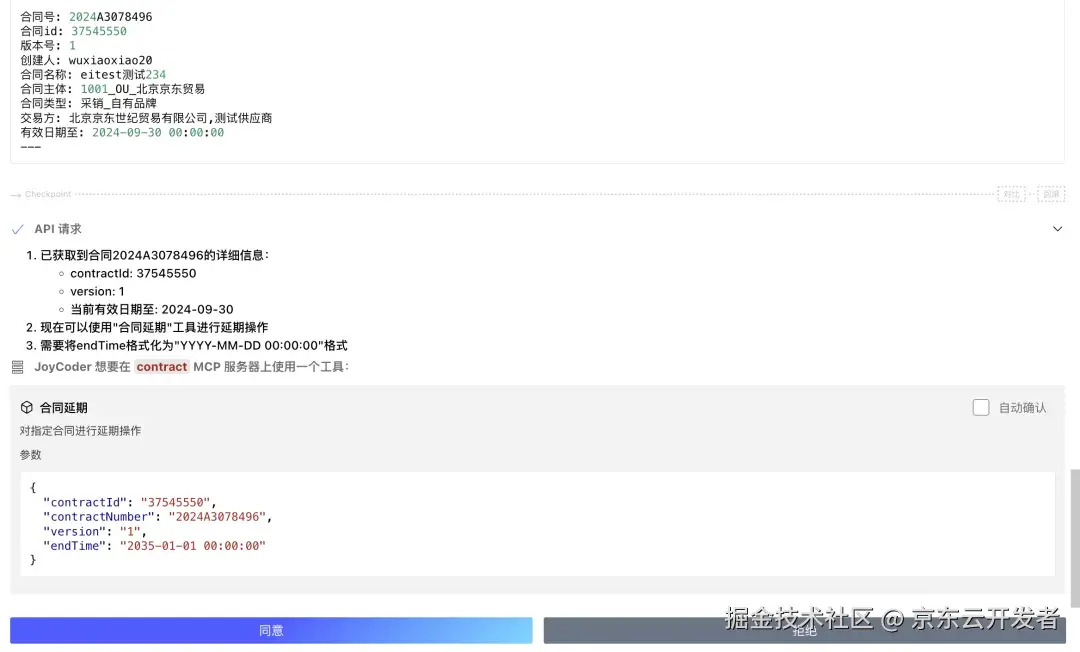Click the 同意 button

[x=270, y=630]
